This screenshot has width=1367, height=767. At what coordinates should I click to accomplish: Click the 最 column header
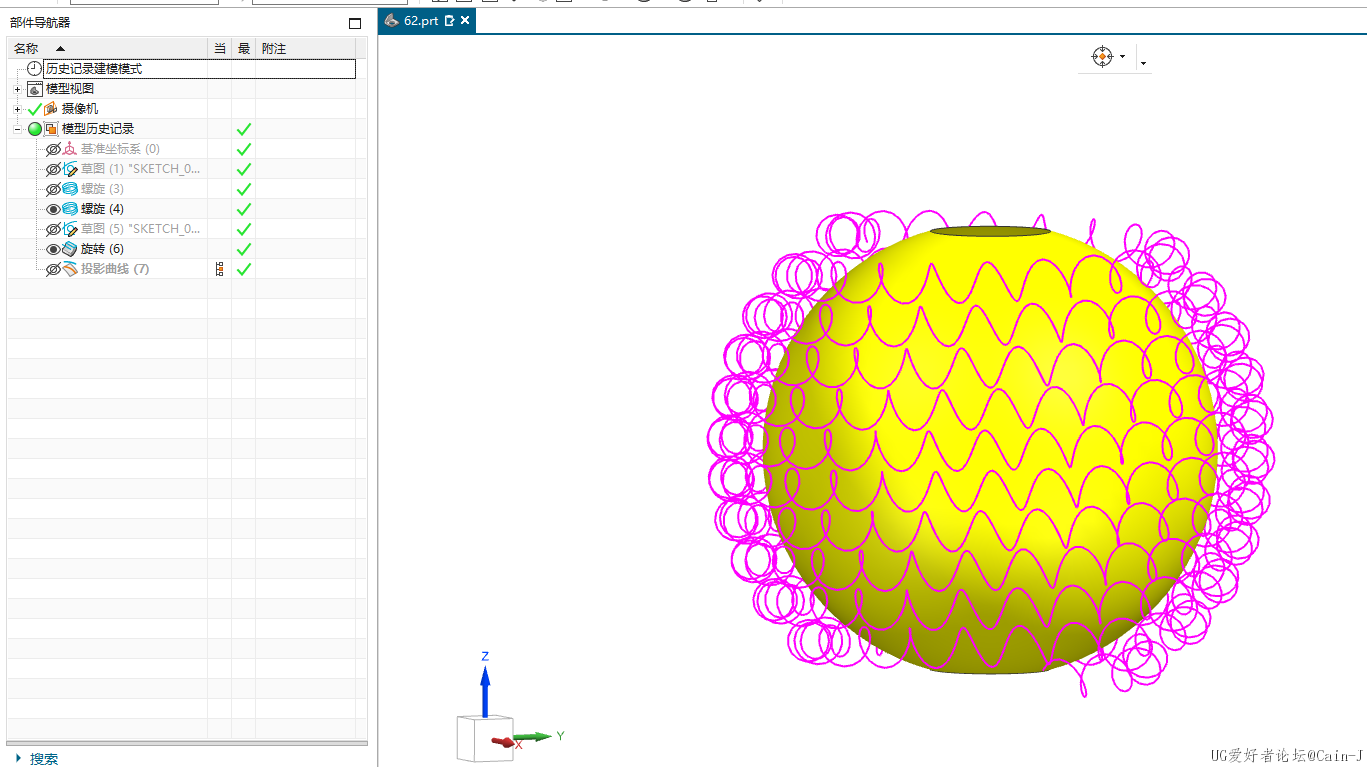click(x=244, y=48)
